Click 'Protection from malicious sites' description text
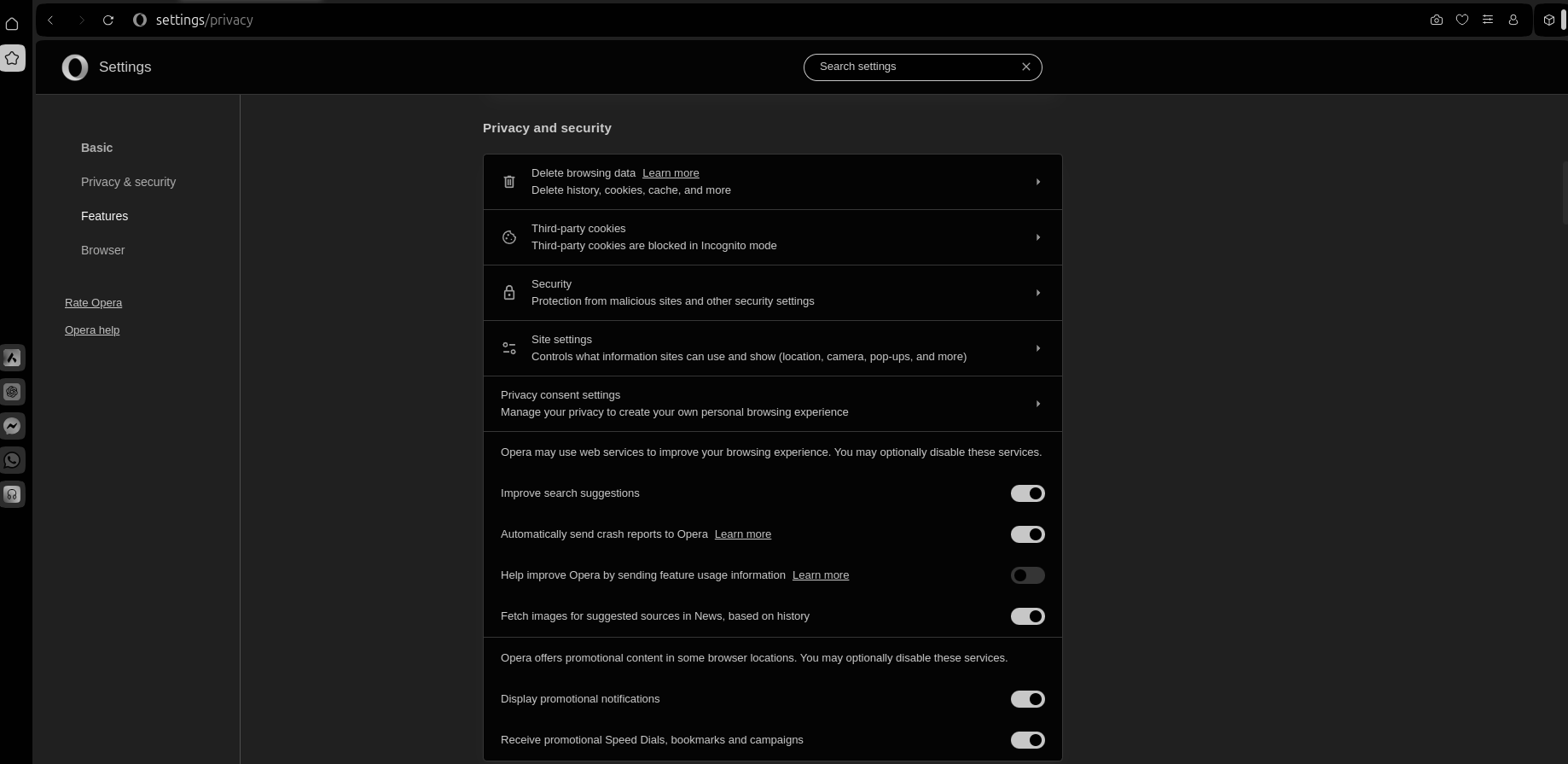 coord(673,301)
